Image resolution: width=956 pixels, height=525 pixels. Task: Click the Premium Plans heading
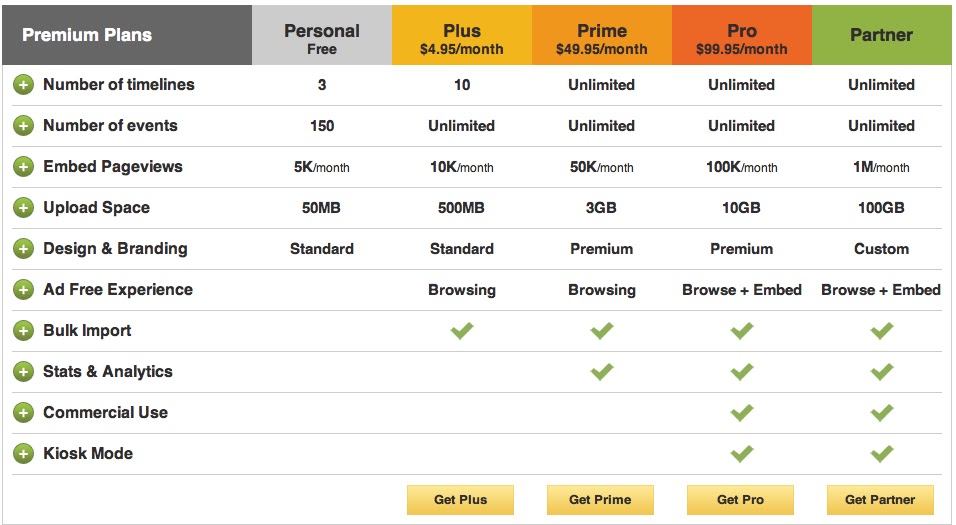[x=87, y=36]
